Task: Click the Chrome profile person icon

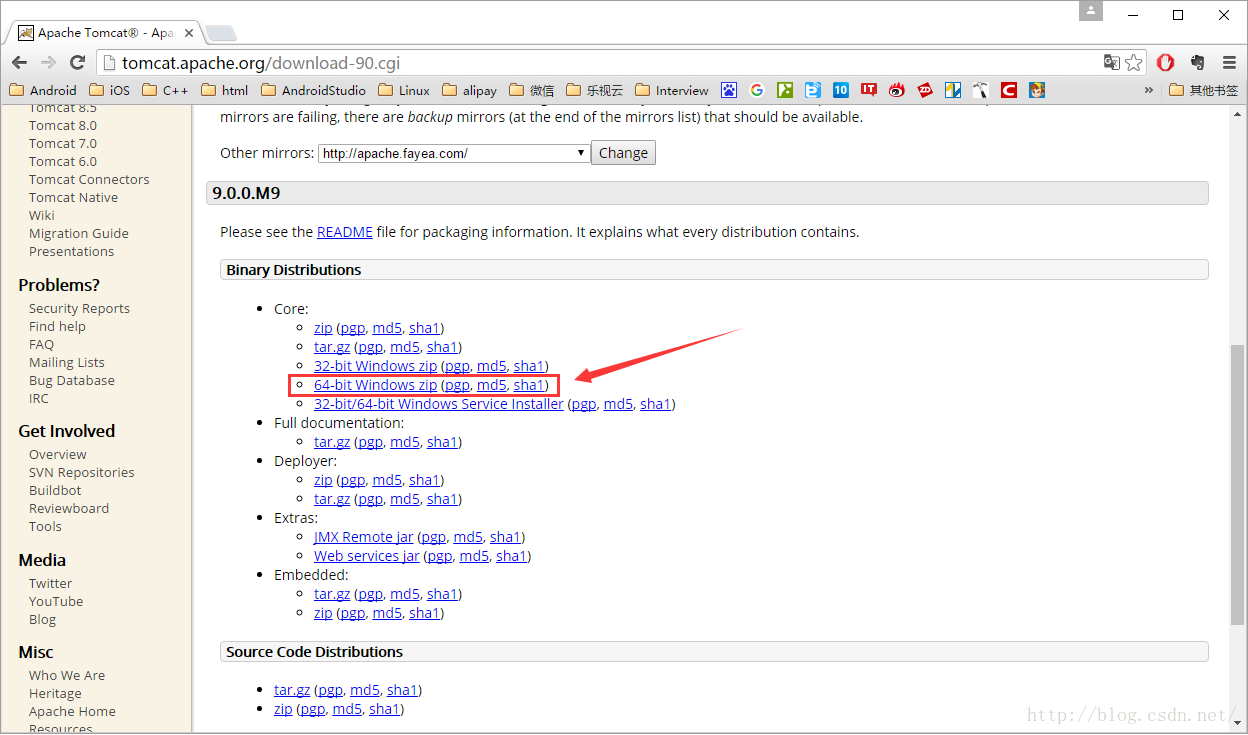Action: 1091,11
